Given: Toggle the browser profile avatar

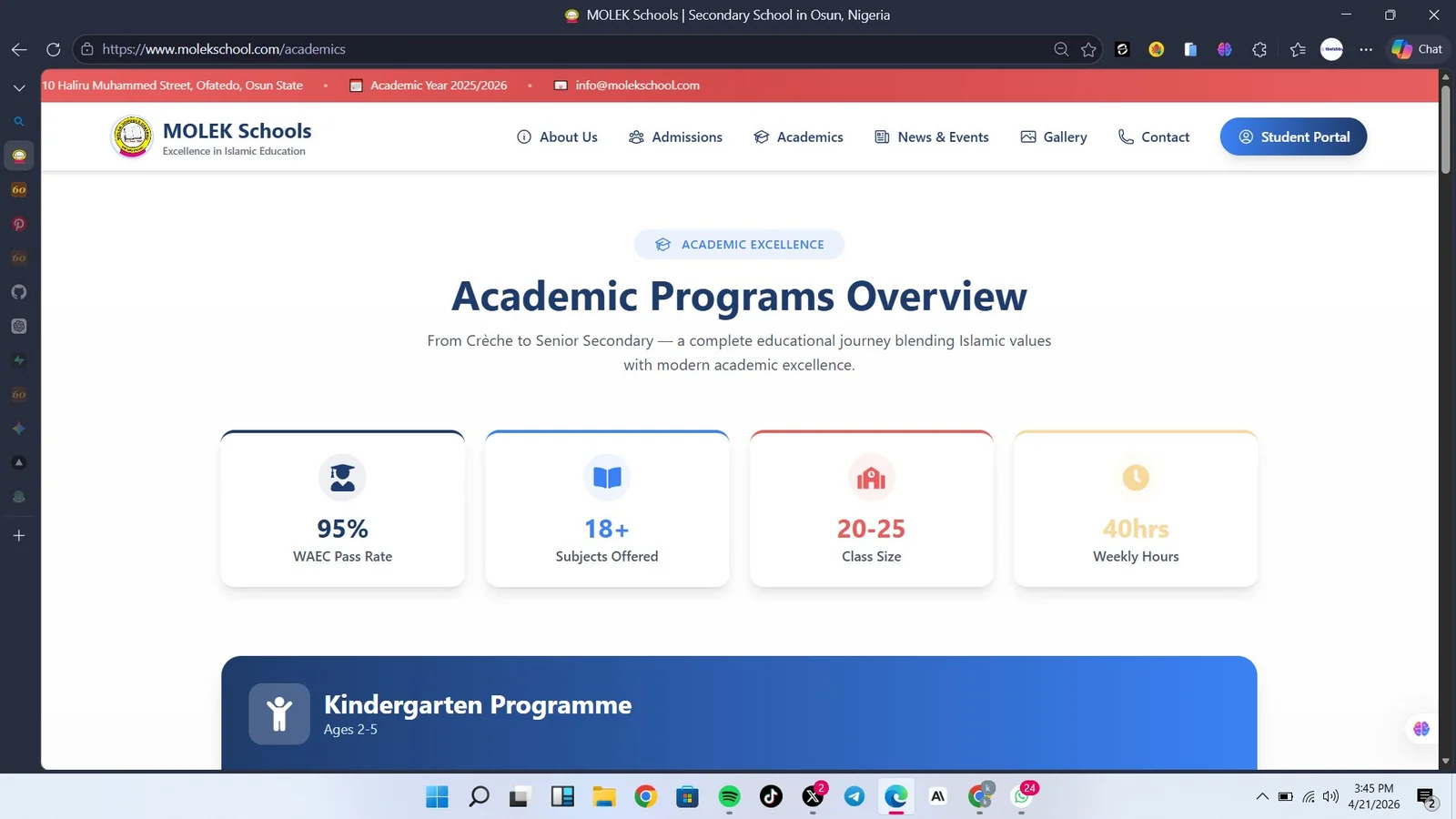Looking at the screenshot, I should 1331,49.
